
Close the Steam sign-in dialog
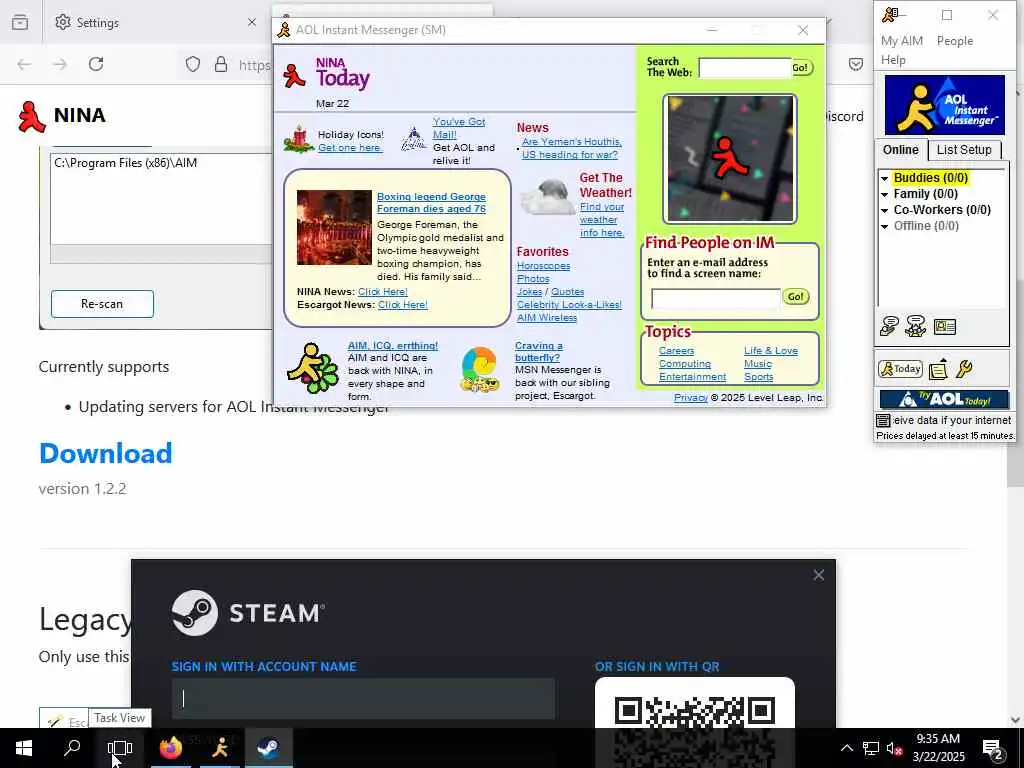point(818,575)
